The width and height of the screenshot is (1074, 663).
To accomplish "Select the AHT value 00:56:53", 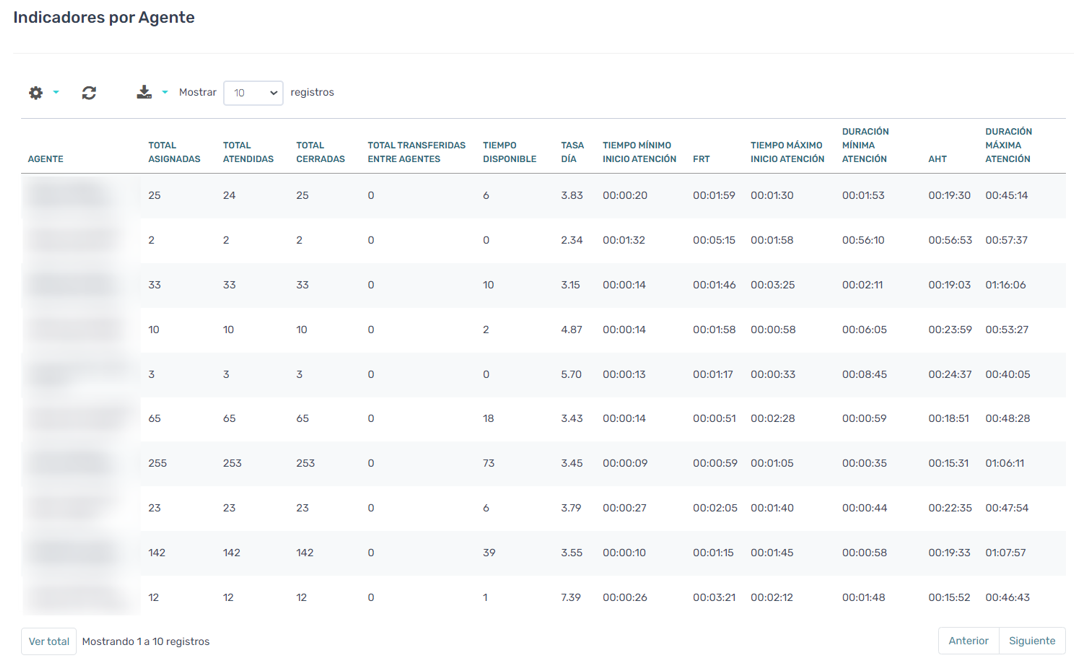I will point(950,240).
